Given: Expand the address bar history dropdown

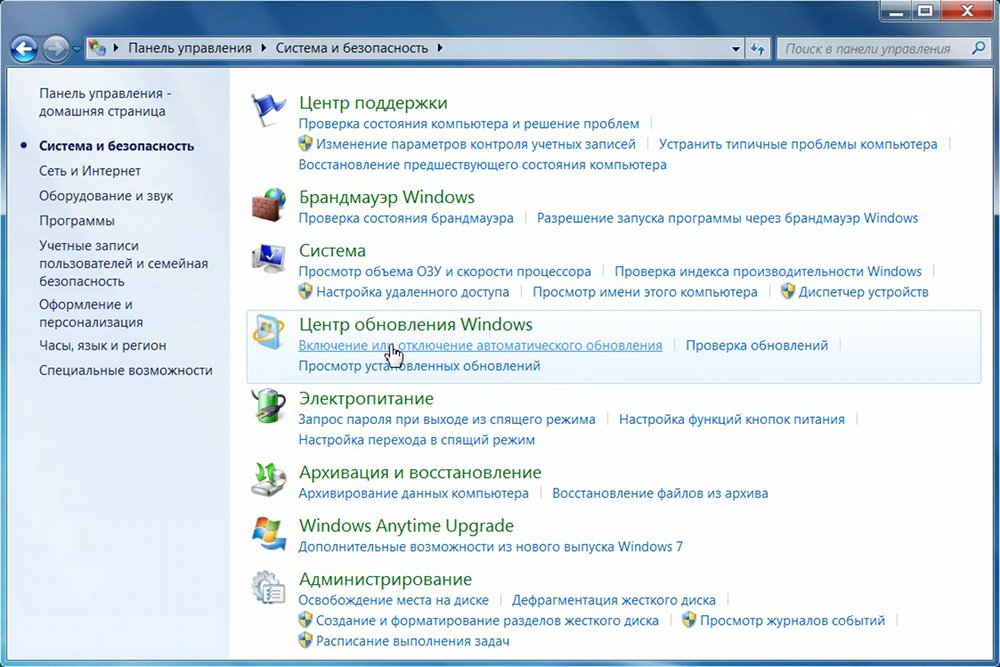Looking at the screenshot, I should coord(735,48).
